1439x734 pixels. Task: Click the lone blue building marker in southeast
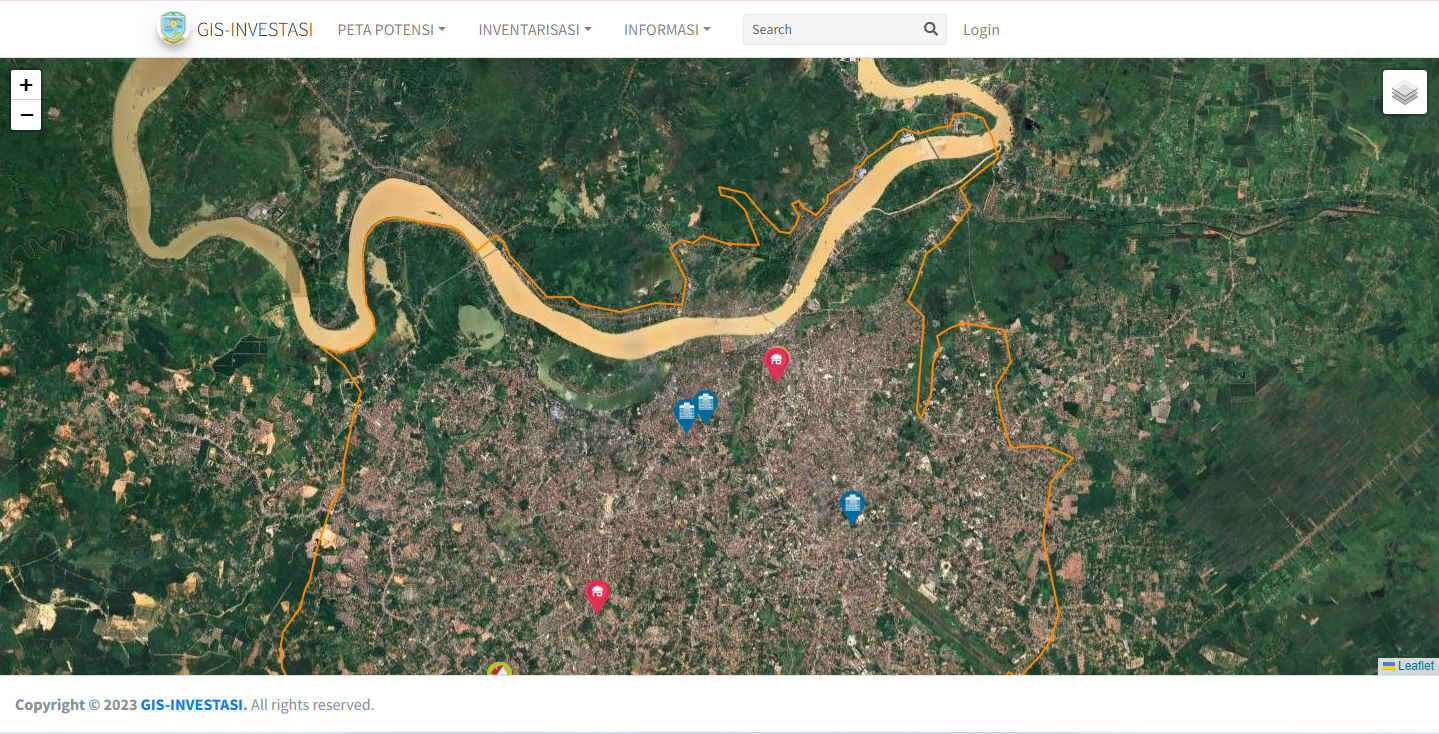coord(852,505)
